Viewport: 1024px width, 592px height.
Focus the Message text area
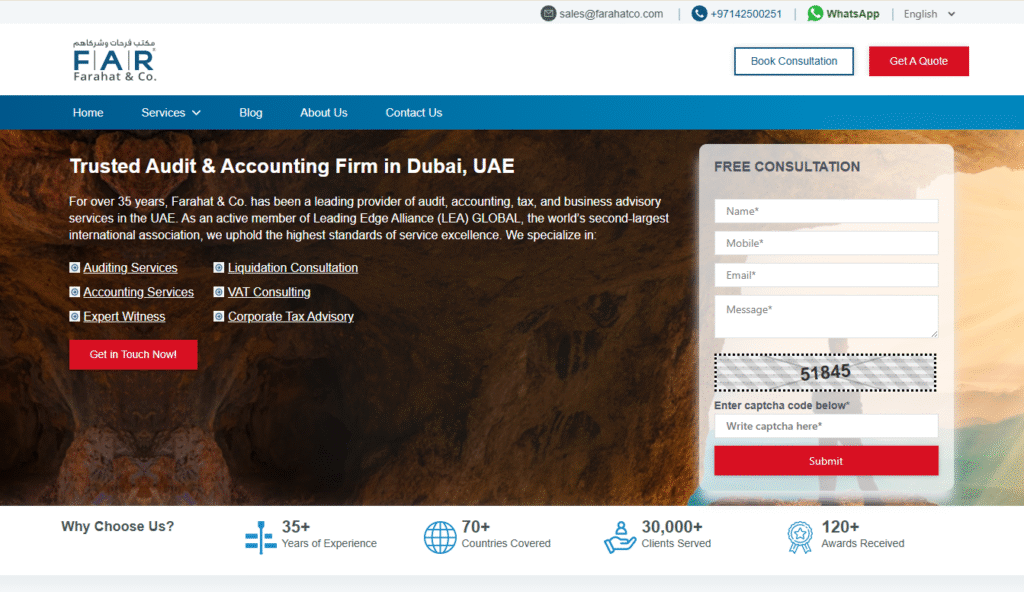(826, 317)
